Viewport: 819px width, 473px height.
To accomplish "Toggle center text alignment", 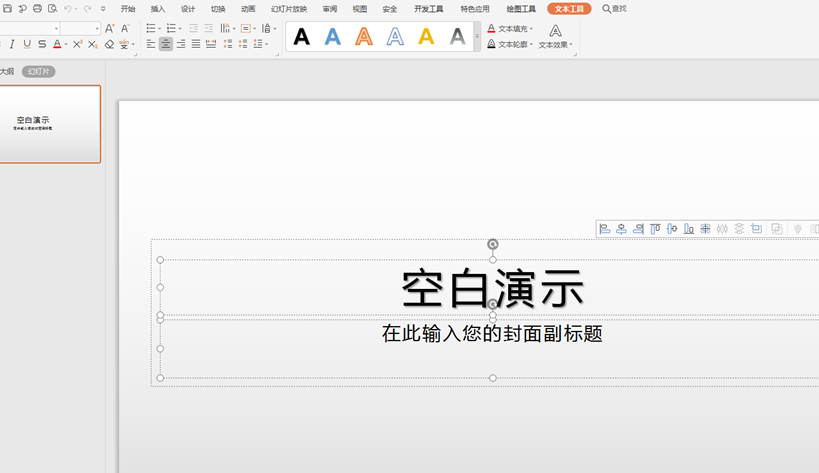I will pos(166,44).
